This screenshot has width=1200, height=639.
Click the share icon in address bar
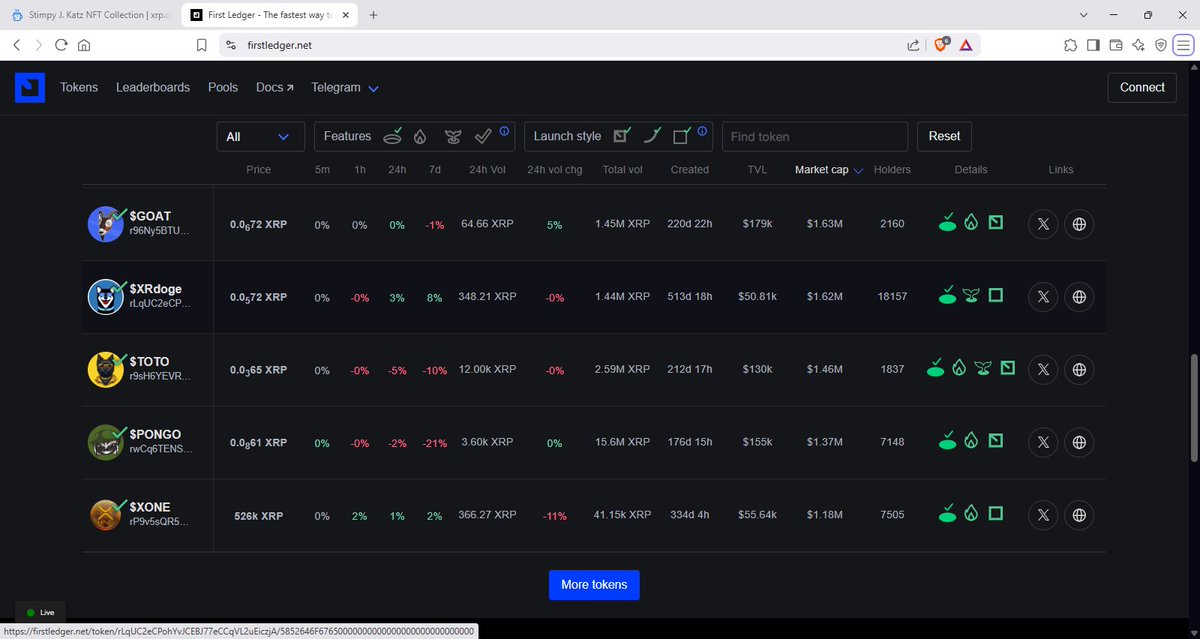pos(913,45)
